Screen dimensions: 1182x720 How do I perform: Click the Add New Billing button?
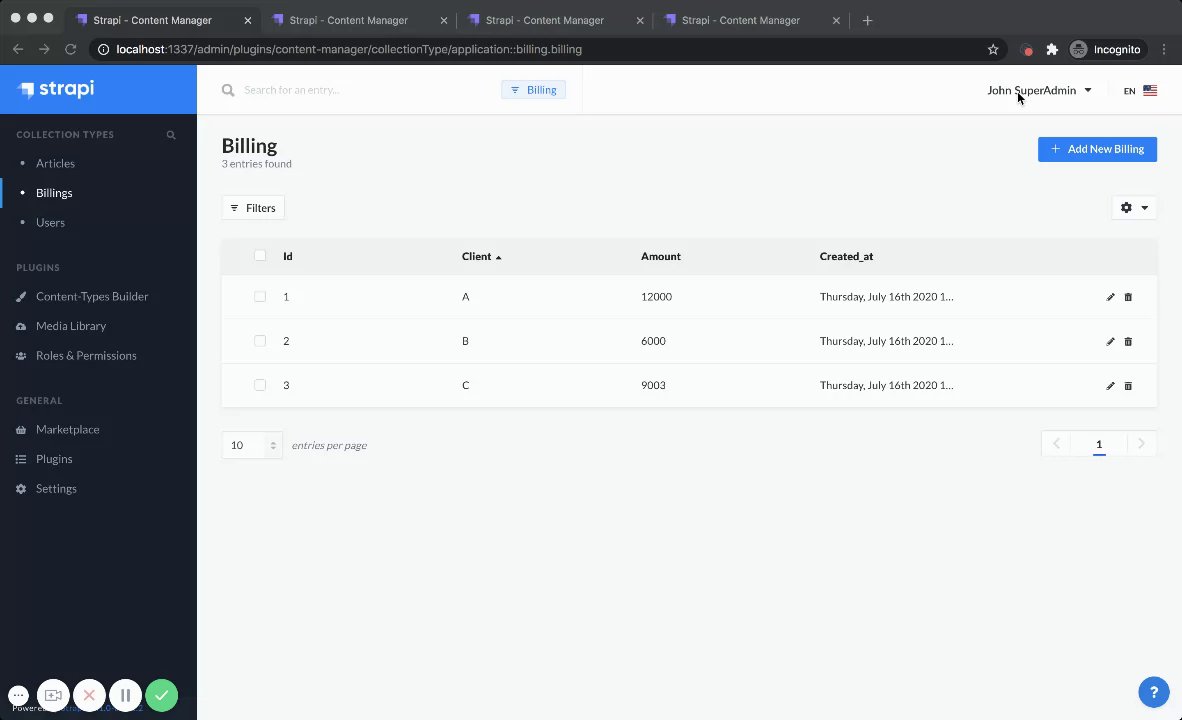1097,149
